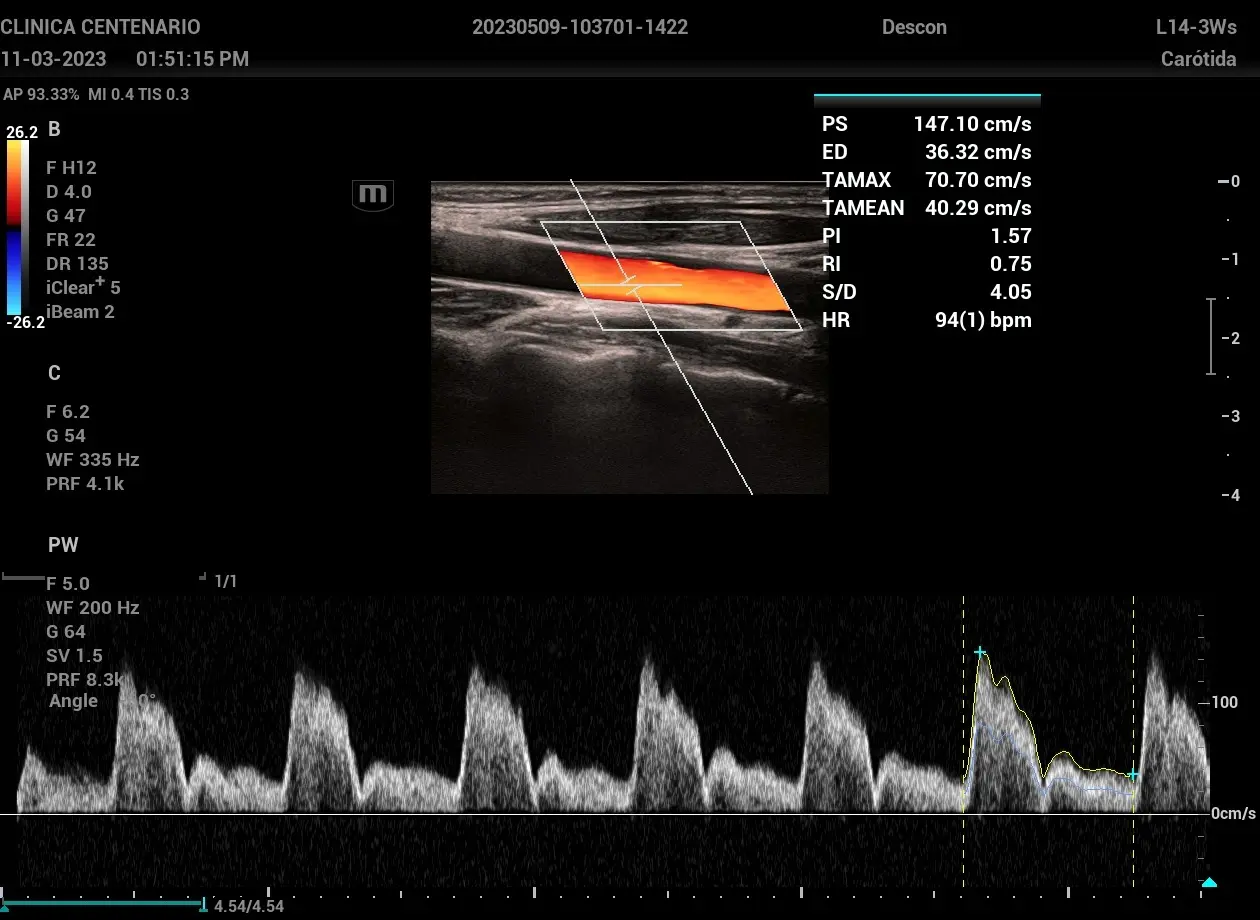Click the Mindray 'm' logo marker
The height and width of the screenshot is (920, 1260).
point(373,195)
